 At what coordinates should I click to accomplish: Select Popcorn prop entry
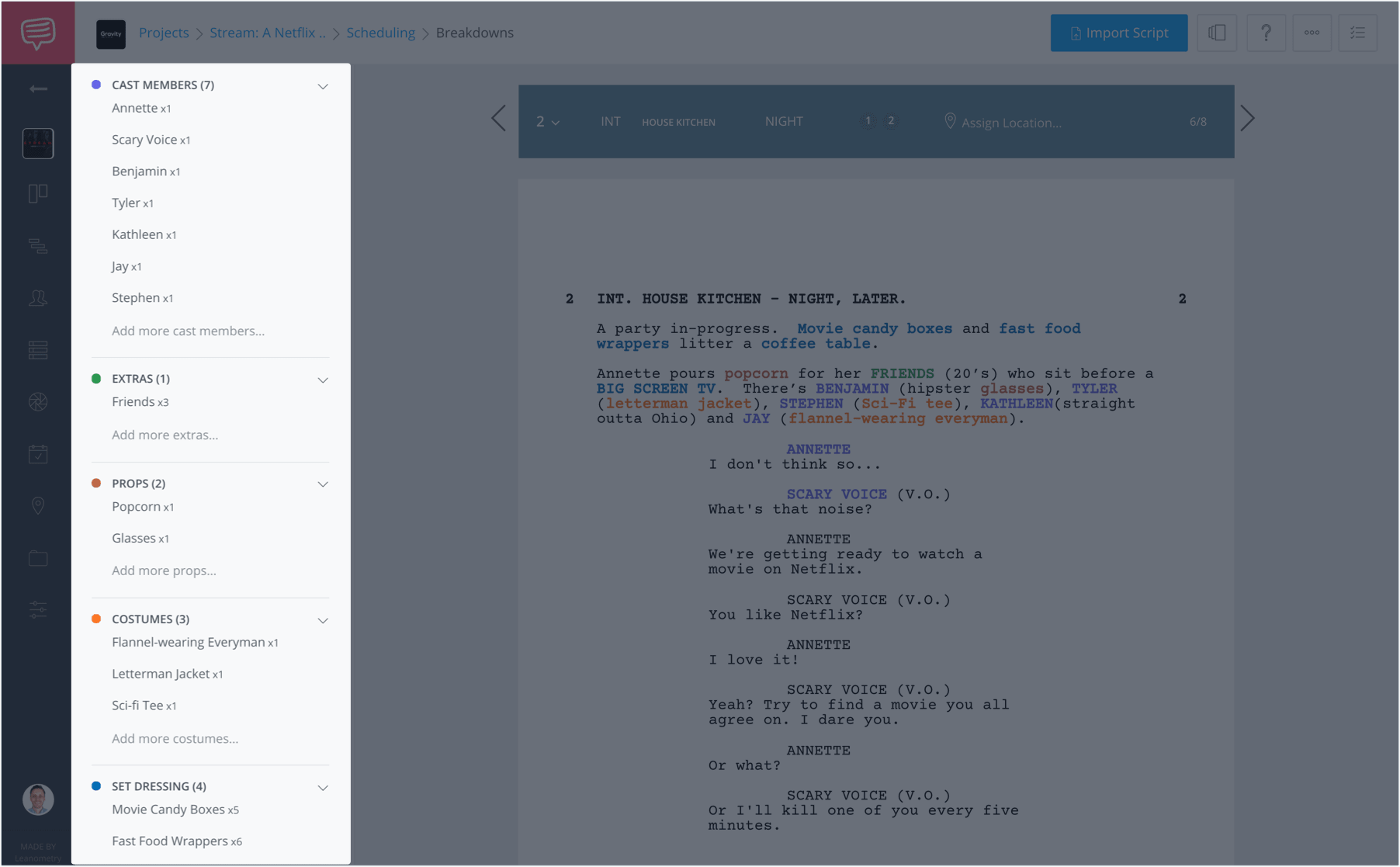(143, 507)
